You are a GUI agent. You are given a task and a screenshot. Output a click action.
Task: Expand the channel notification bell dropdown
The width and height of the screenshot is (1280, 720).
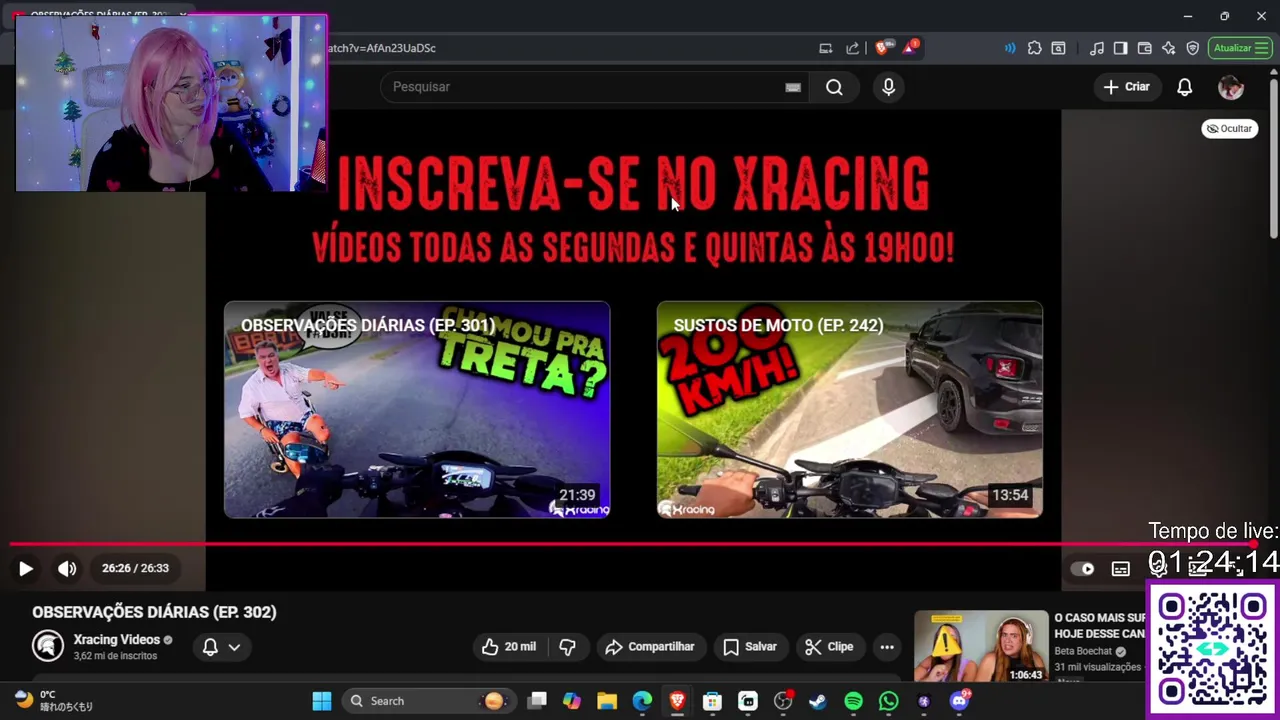(x=221, y=647)
